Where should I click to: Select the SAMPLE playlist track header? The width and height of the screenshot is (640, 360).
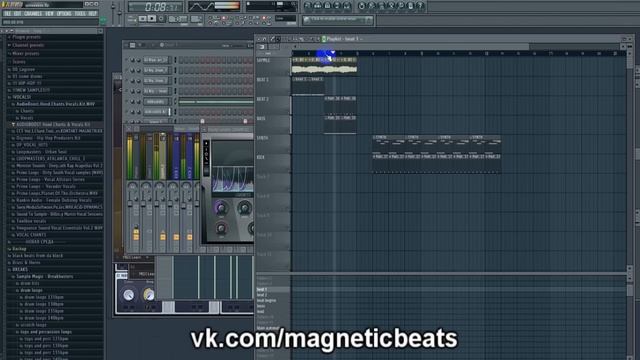point(273,66)
